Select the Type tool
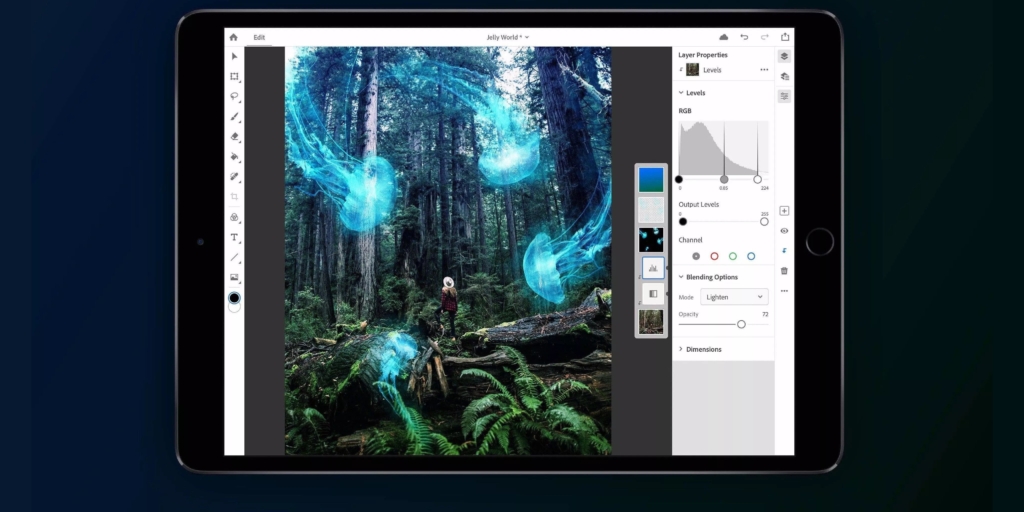1024x512 pixels. 234,237
